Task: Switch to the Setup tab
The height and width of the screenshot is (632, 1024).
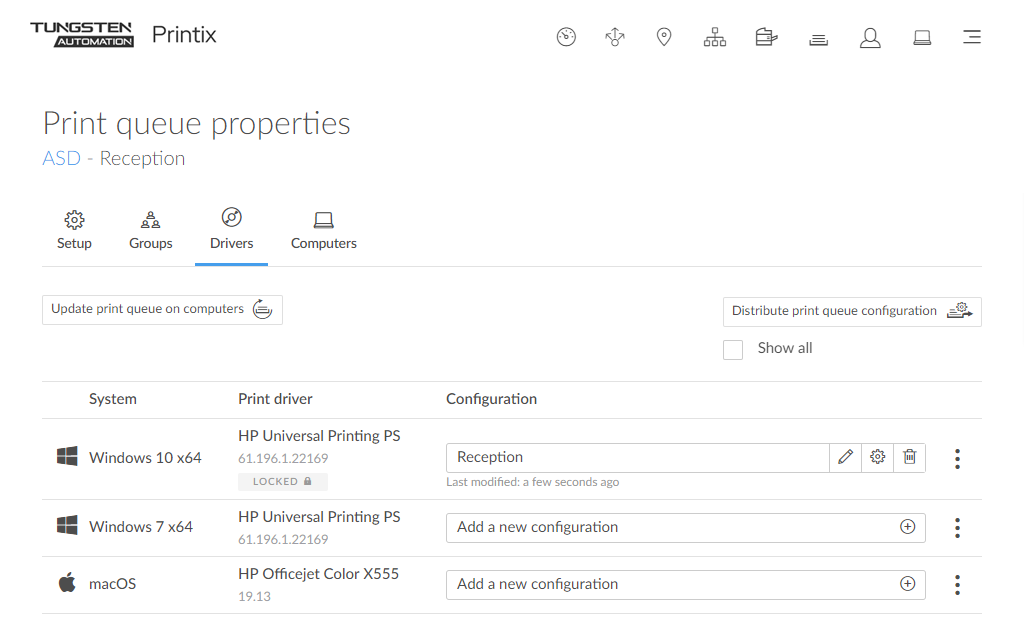Action: point(74,230)
